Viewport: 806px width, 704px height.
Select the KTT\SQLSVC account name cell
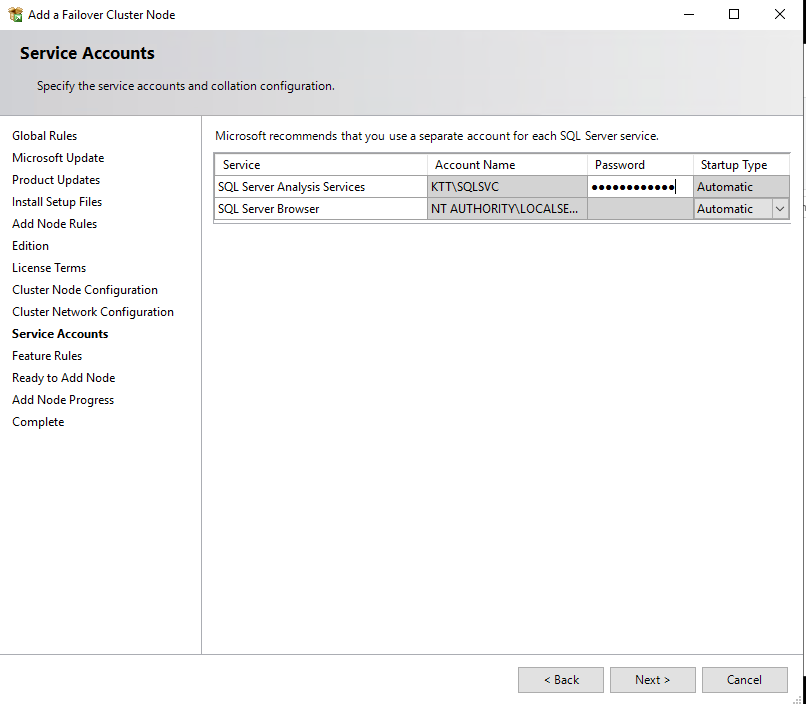coord(507,187)
